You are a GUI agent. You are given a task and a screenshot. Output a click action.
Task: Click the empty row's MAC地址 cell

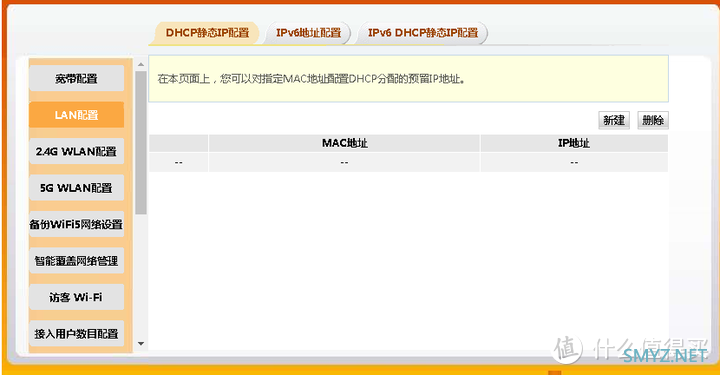[x=344, y=162]
